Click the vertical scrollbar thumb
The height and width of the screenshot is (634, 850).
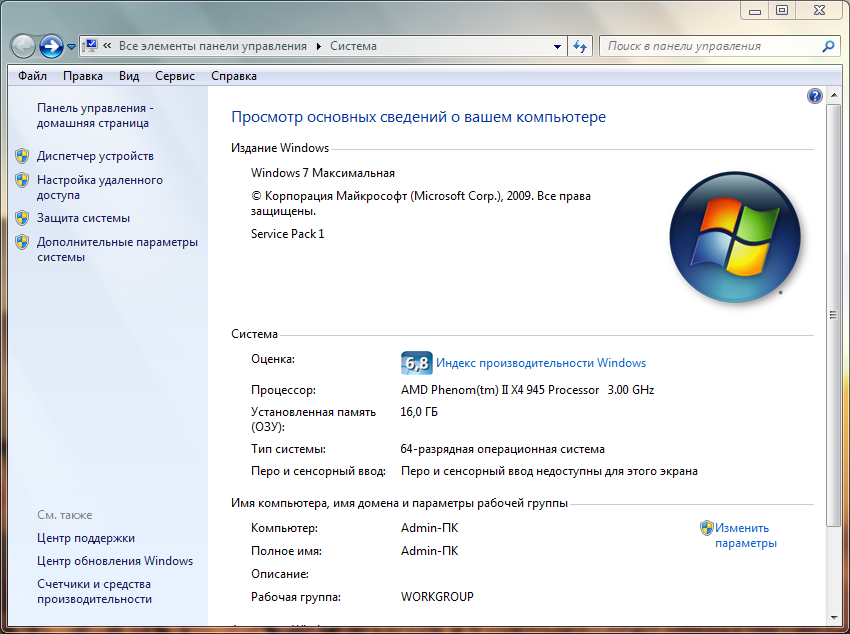(833, 315)
